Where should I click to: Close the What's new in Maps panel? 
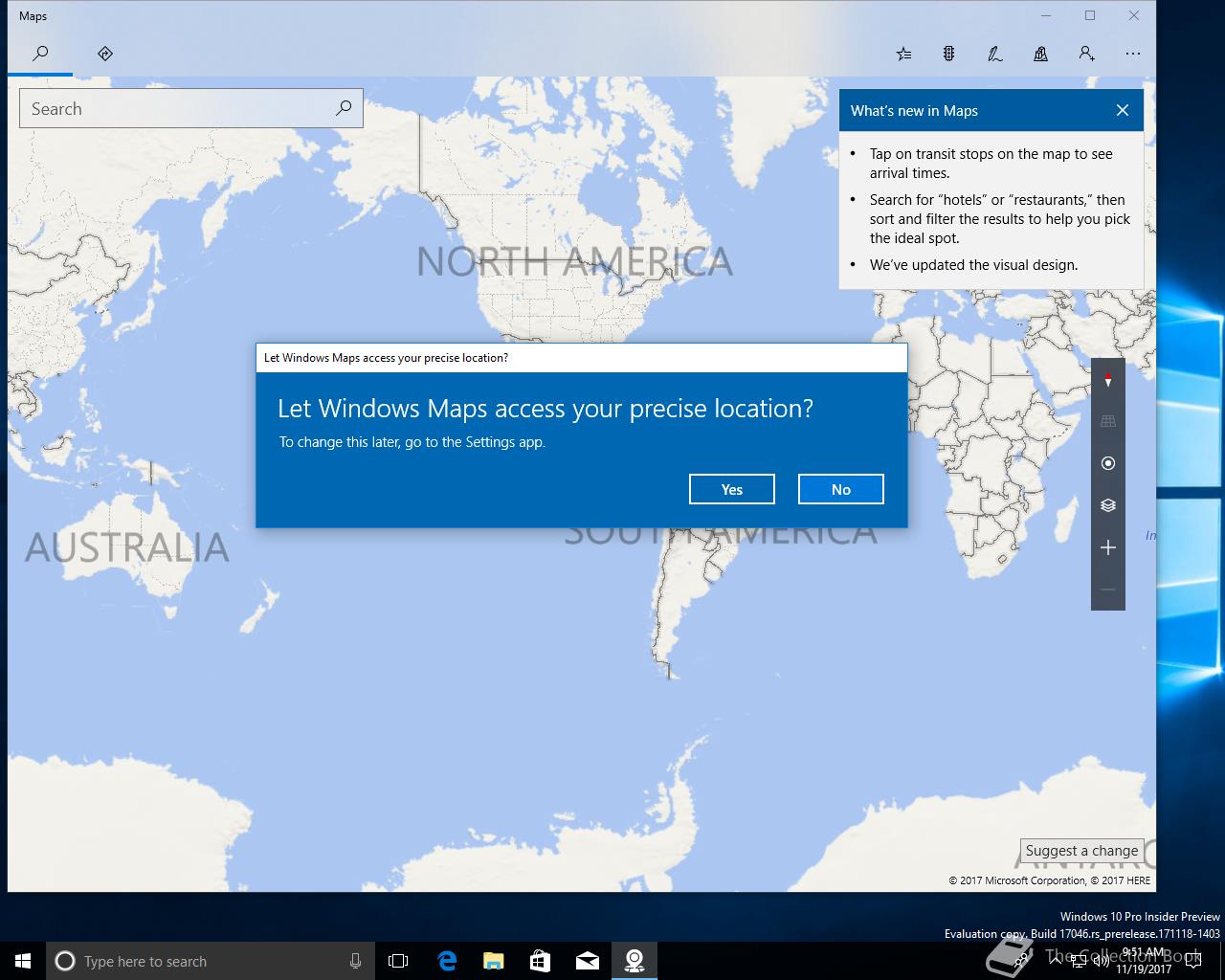click(x=1123, y=110)
